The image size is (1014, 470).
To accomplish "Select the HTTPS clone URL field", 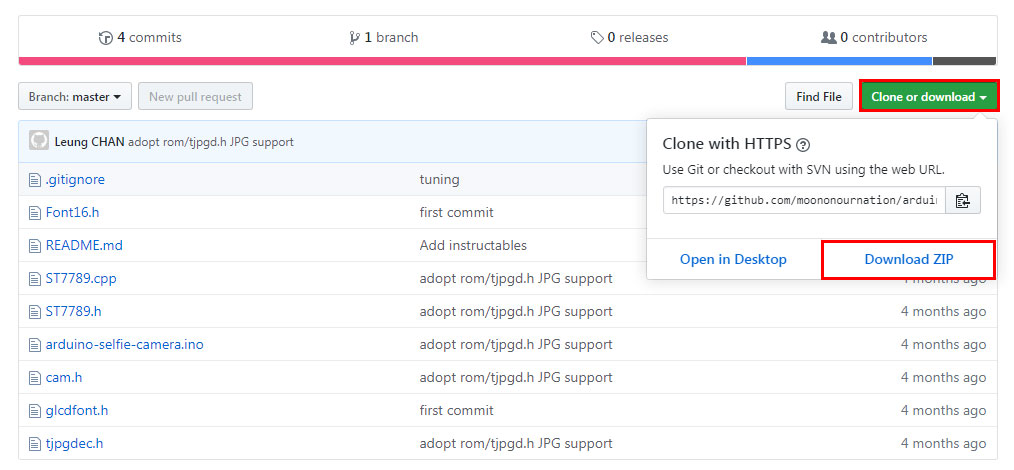I will pos(803,200).
